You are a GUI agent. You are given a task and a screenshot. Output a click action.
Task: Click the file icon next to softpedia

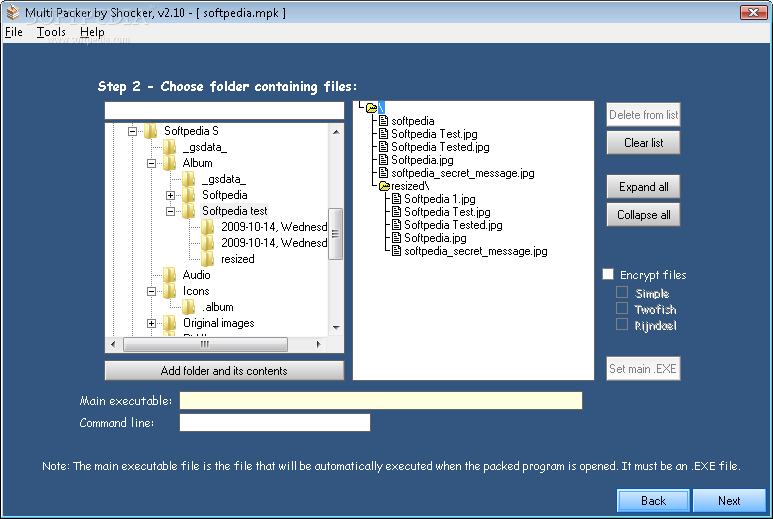[x=384, y=121]
